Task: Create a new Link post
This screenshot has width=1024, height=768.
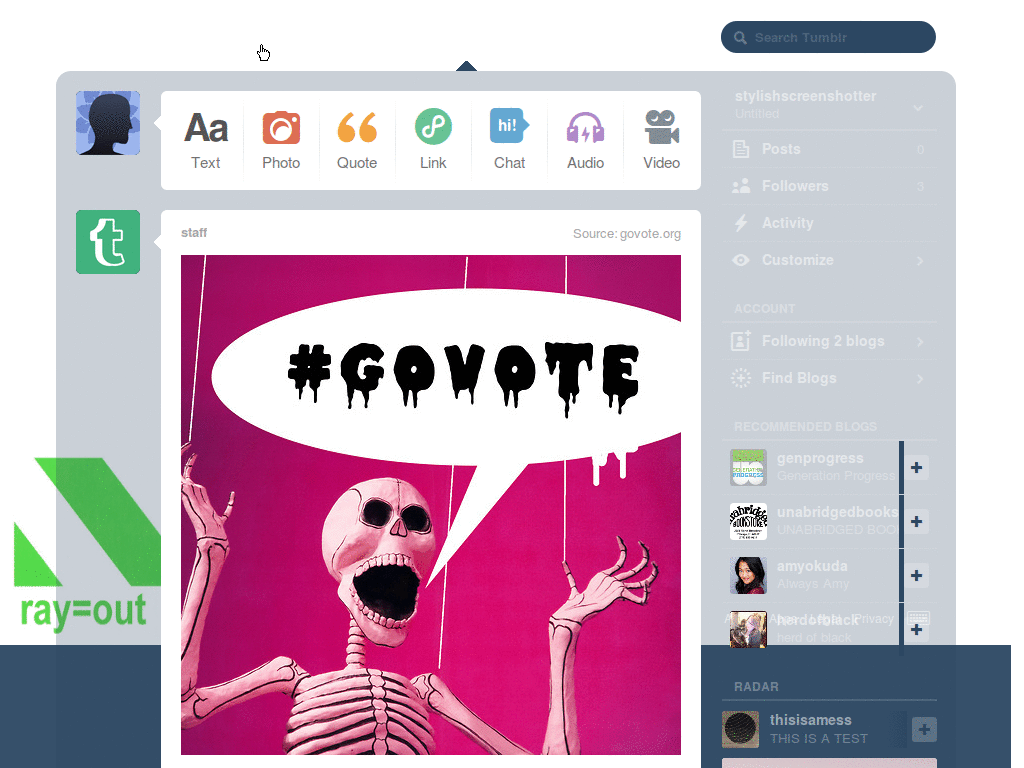Action: (433, 140)
